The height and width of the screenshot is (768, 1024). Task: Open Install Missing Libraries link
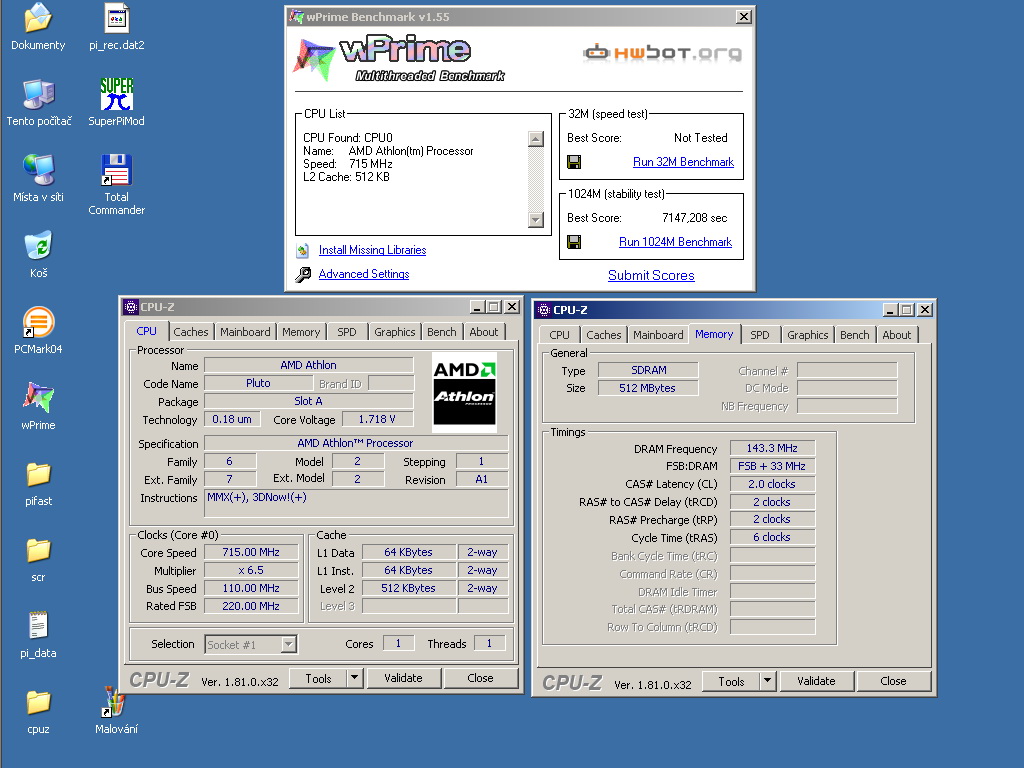coord(372,250)
